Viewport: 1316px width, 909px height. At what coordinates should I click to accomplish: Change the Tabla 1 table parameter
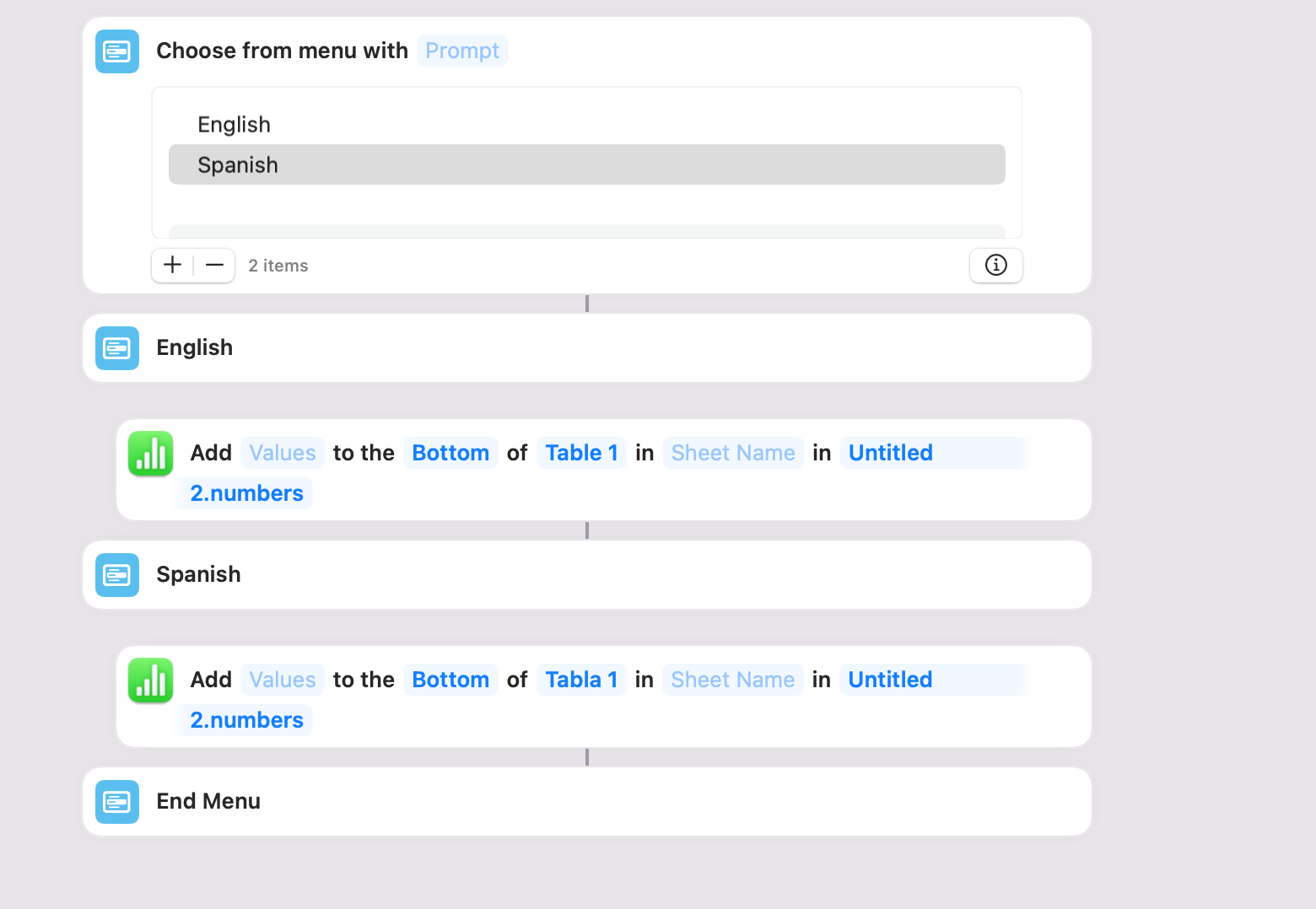[582, 680]
